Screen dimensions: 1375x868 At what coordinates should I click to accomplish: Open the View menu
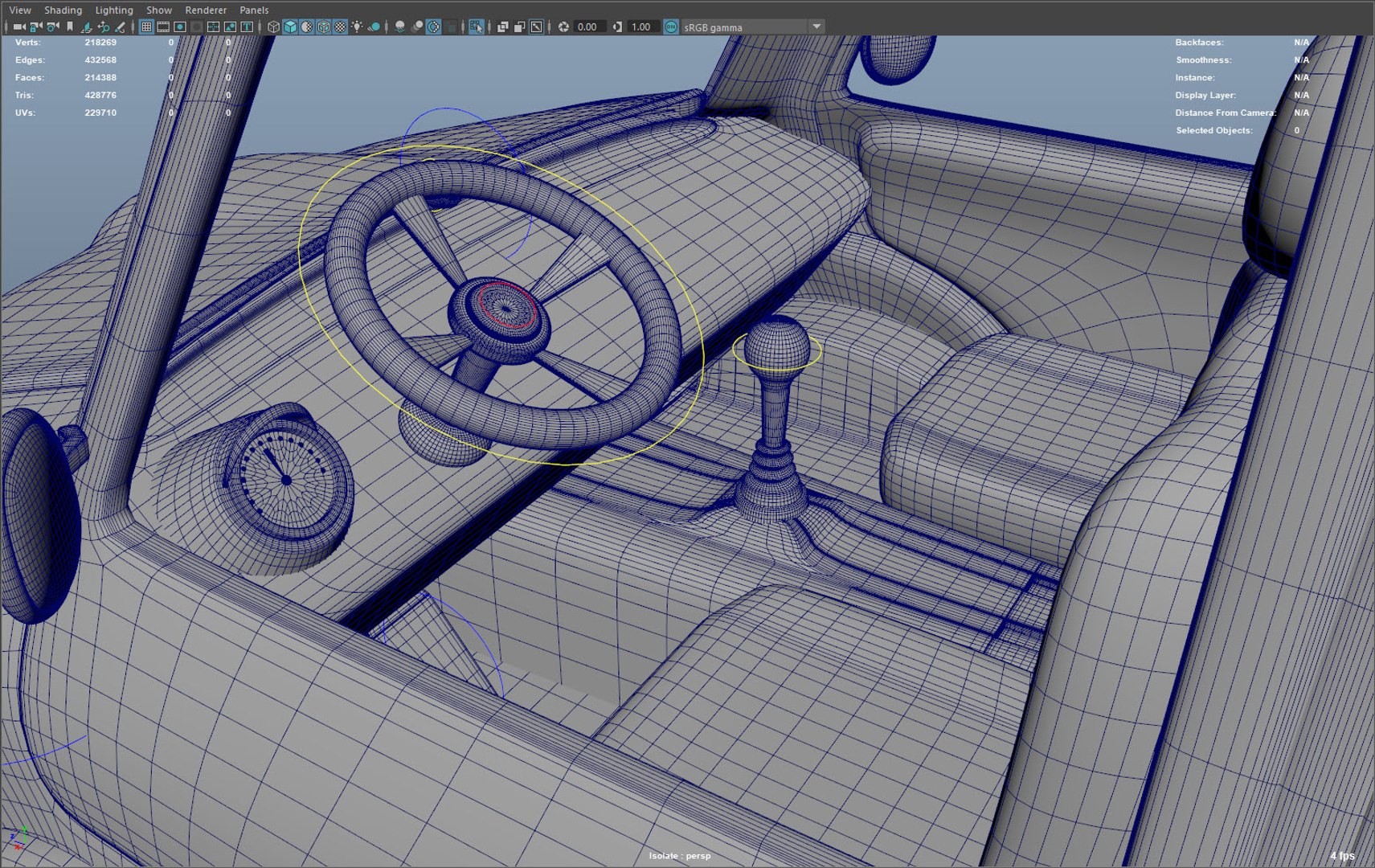point(20,10)
